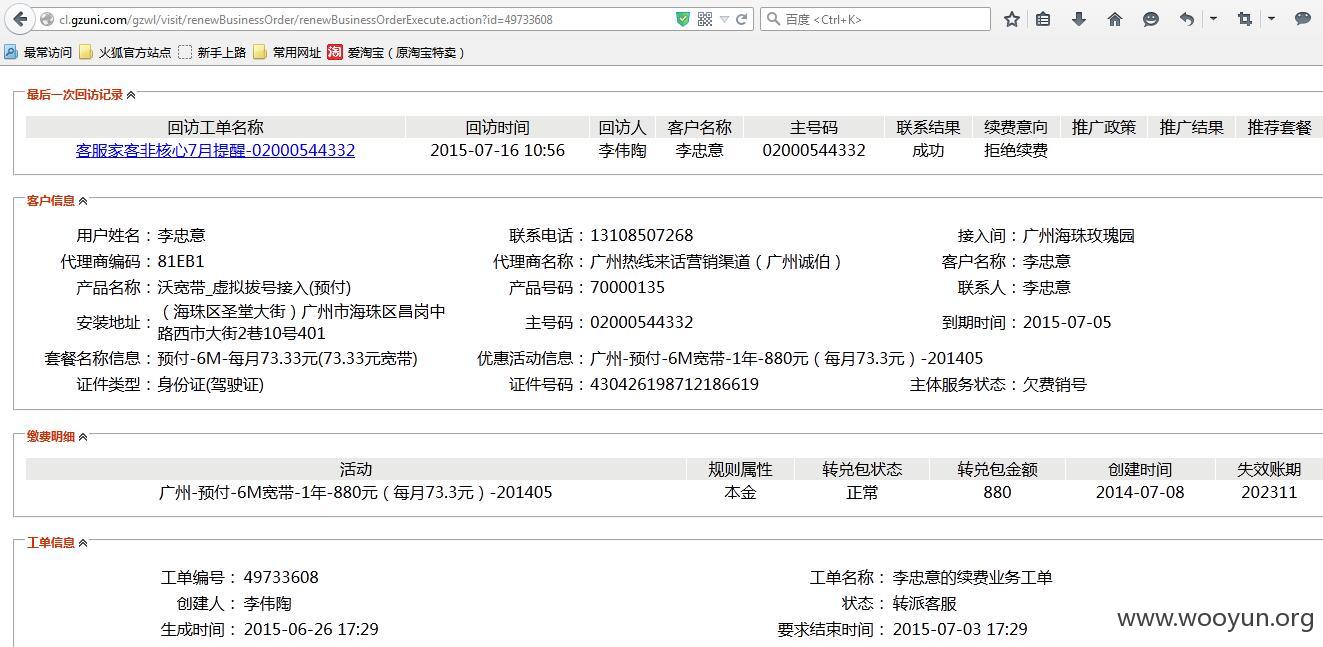Select contact phone 13108507268
The image size is (1323, 647).
pos(642,236)
